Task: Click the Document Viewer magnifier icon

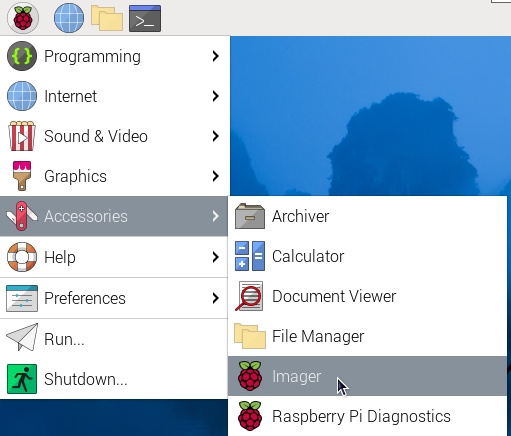Action: click(249, 296)
